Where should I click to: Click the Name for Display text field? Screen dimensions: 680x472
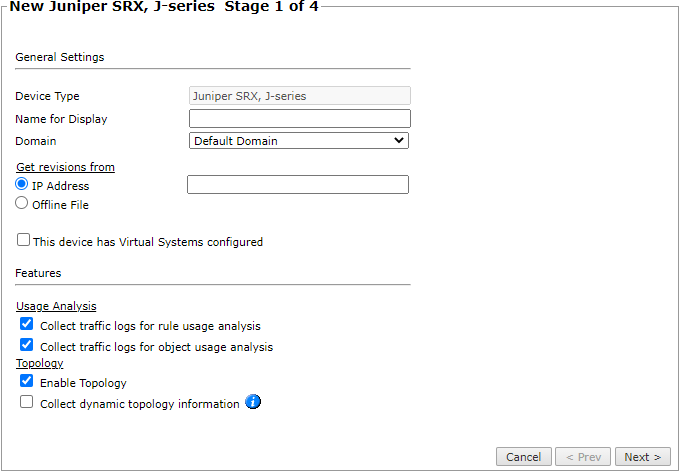click(x=300, y=118)
